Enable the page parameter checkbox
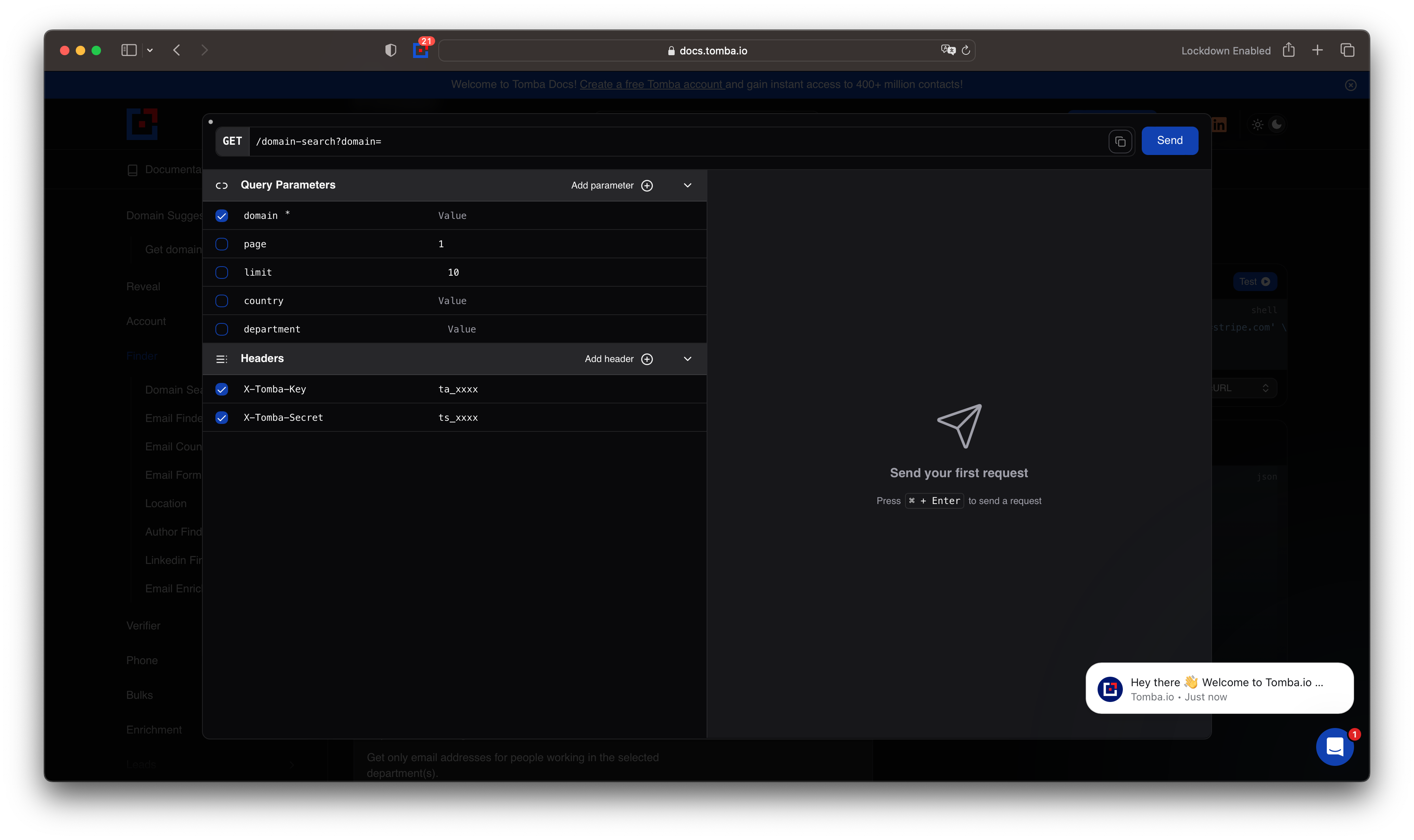 (x=221, y=244)
